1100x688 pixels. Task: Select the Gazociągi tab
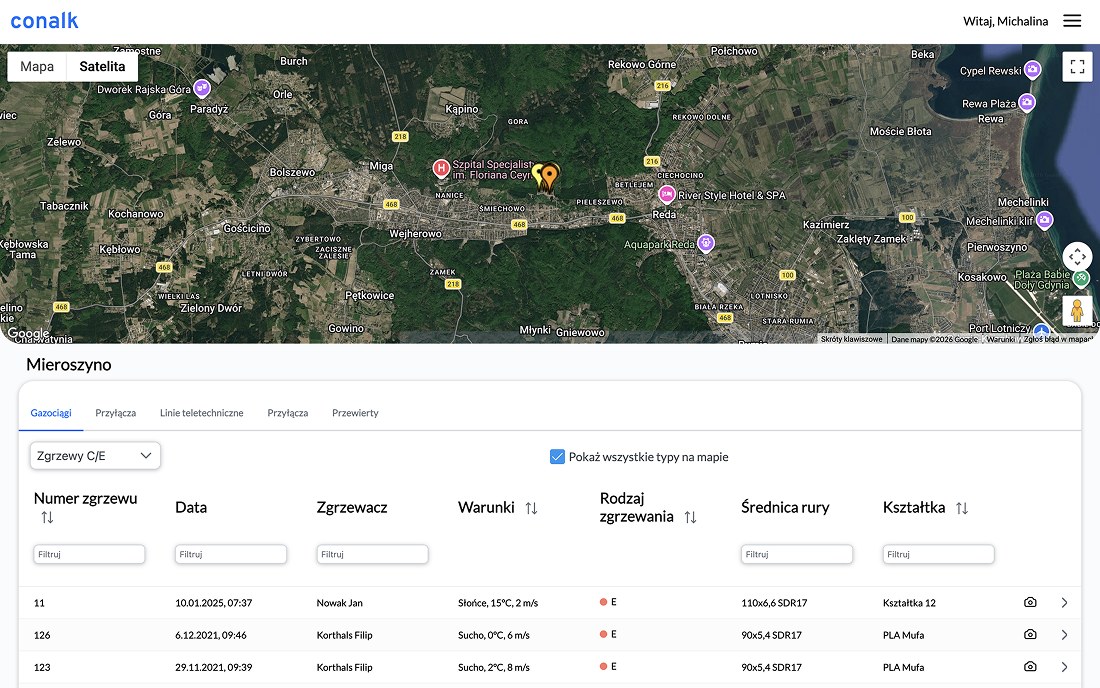[x=51, y=413]
